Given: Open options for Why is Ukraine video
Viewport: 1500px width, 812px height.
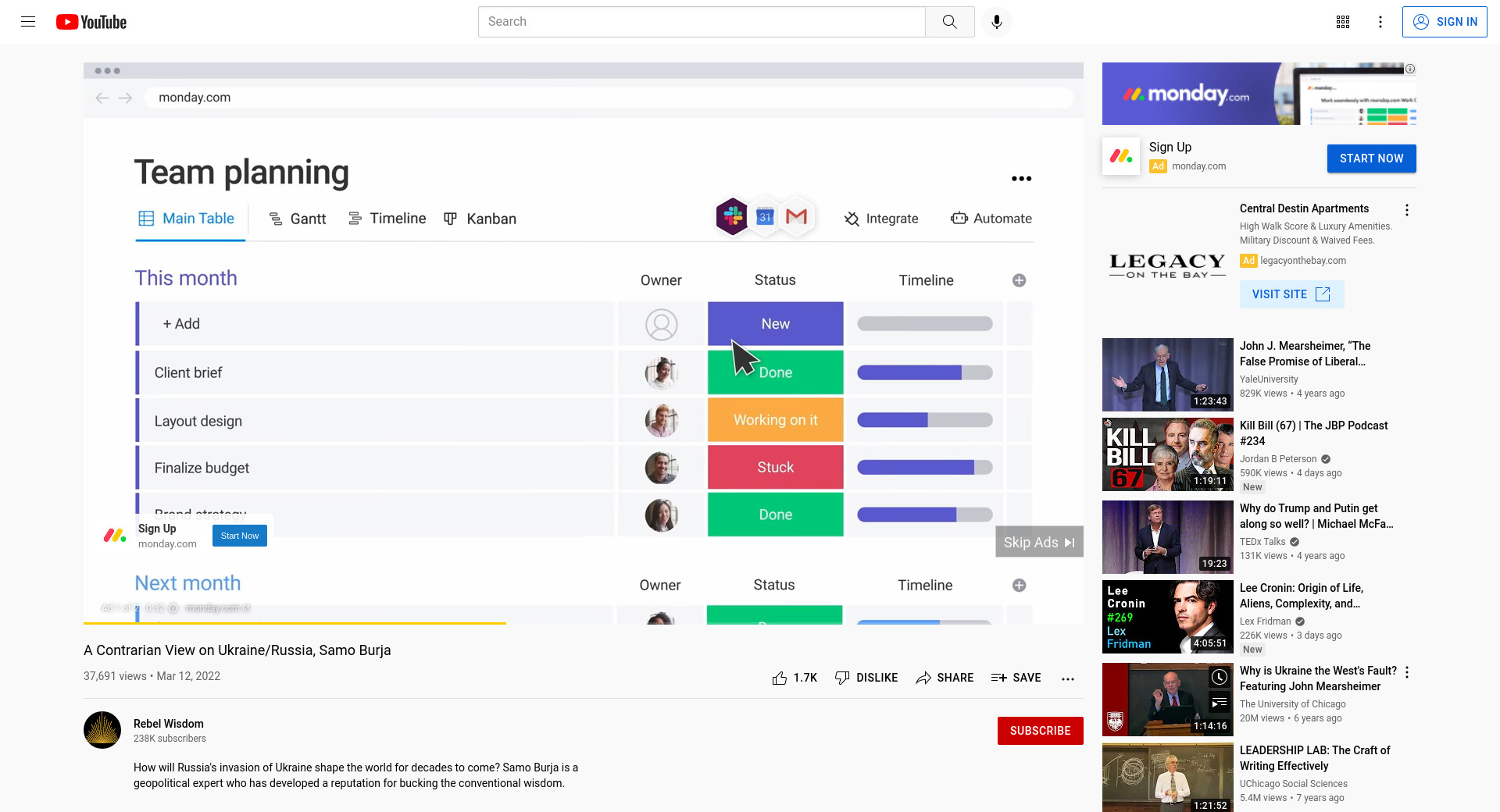Looking at the screenshot, I should coord(1407,672).
